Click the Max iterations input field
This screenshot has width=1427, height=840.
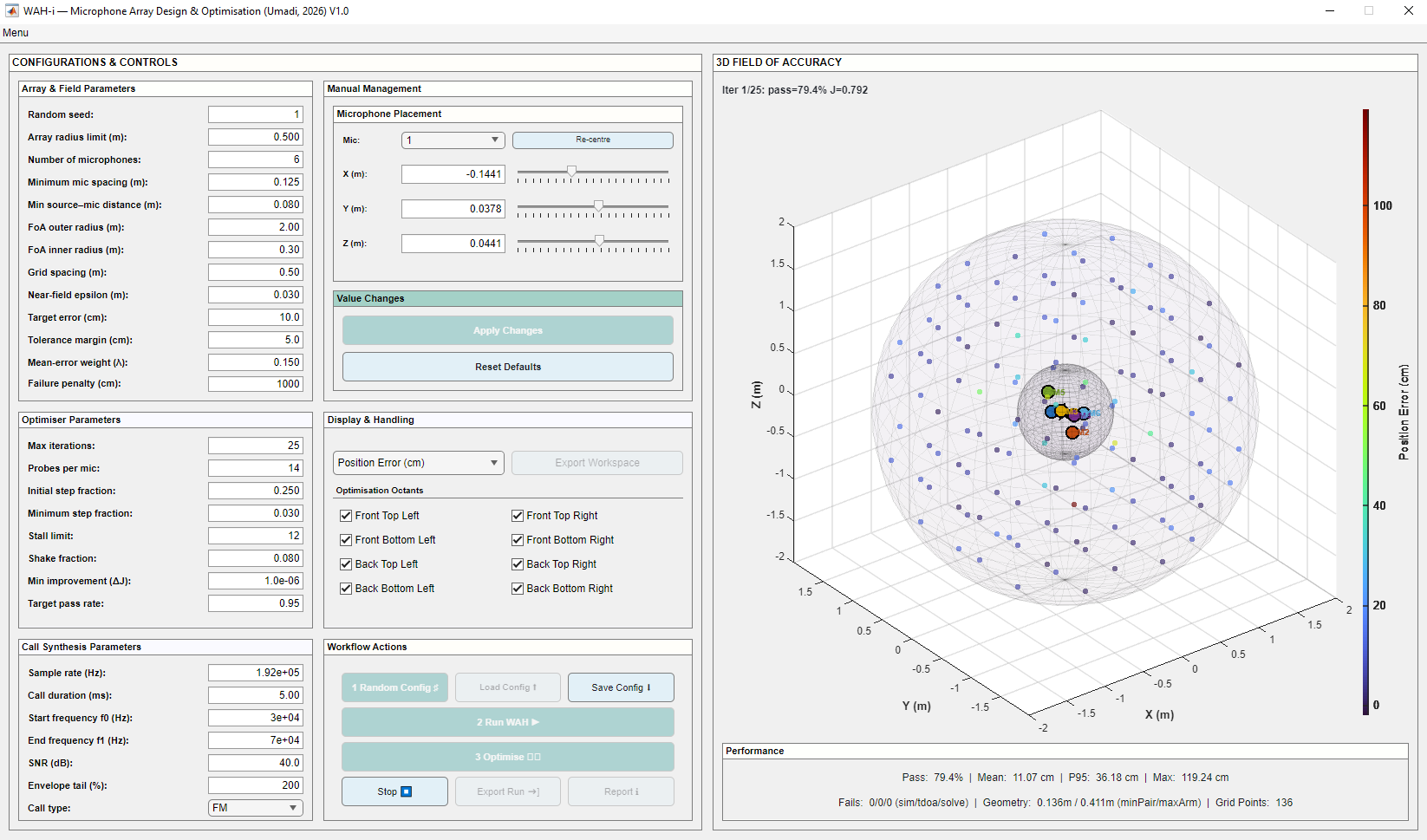(x=255, y=446)
